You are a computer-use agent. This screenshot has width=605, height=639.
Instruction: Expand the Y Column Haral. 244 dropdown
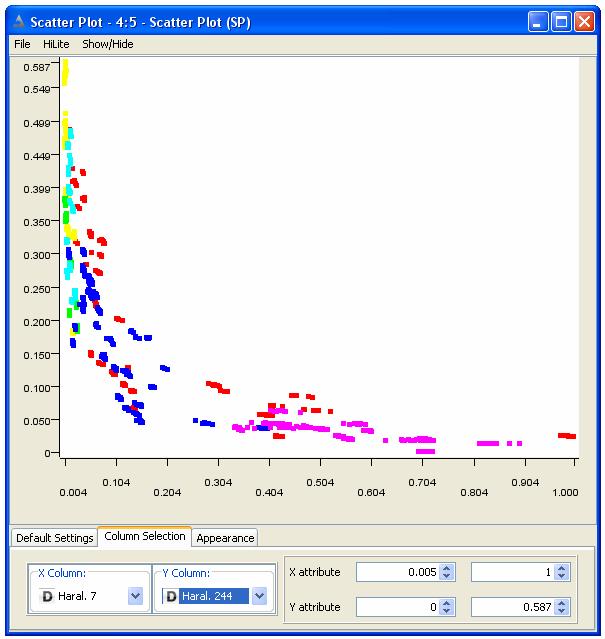[x=260, y=596]
